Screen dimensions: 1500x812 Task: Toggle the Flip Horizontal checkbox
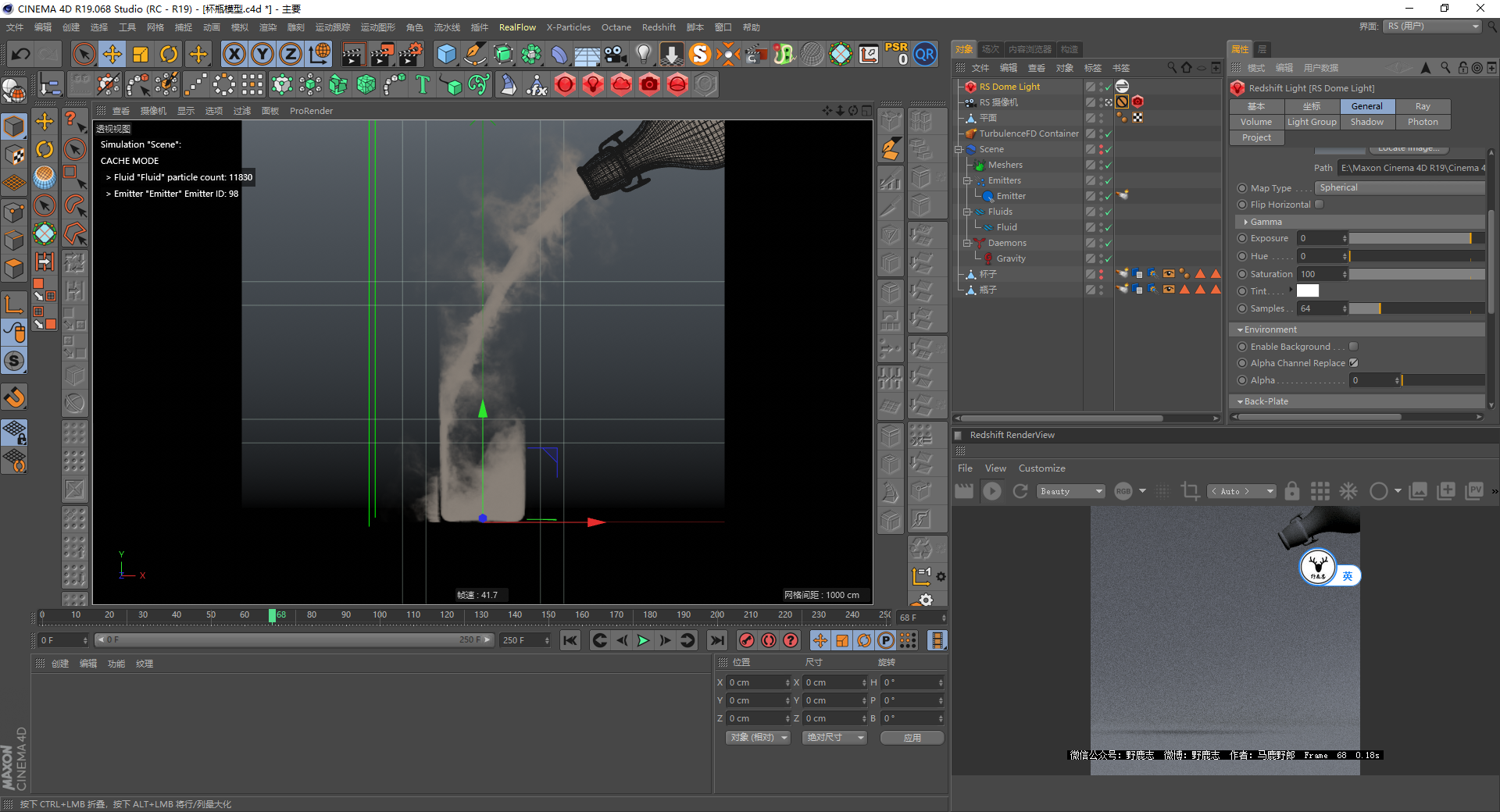click(x=1320, y=205)
